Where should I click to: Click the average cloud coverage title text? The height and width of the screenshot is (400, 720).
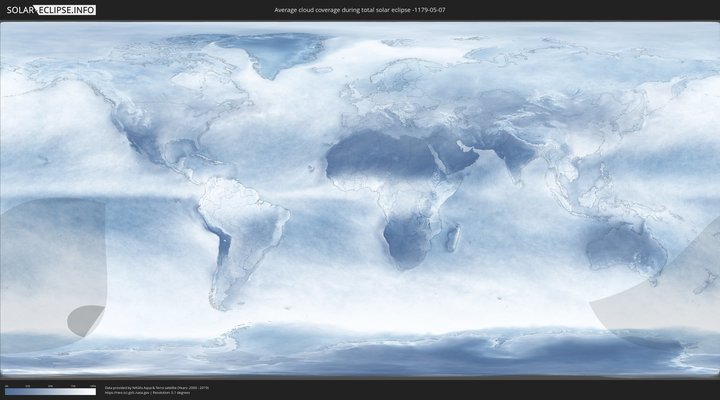[360, 10]
